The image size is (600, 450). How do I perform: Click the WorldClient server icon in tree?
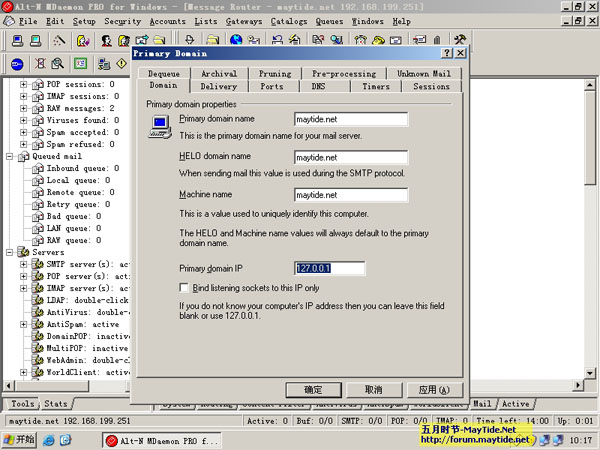[x=37, y=373]
